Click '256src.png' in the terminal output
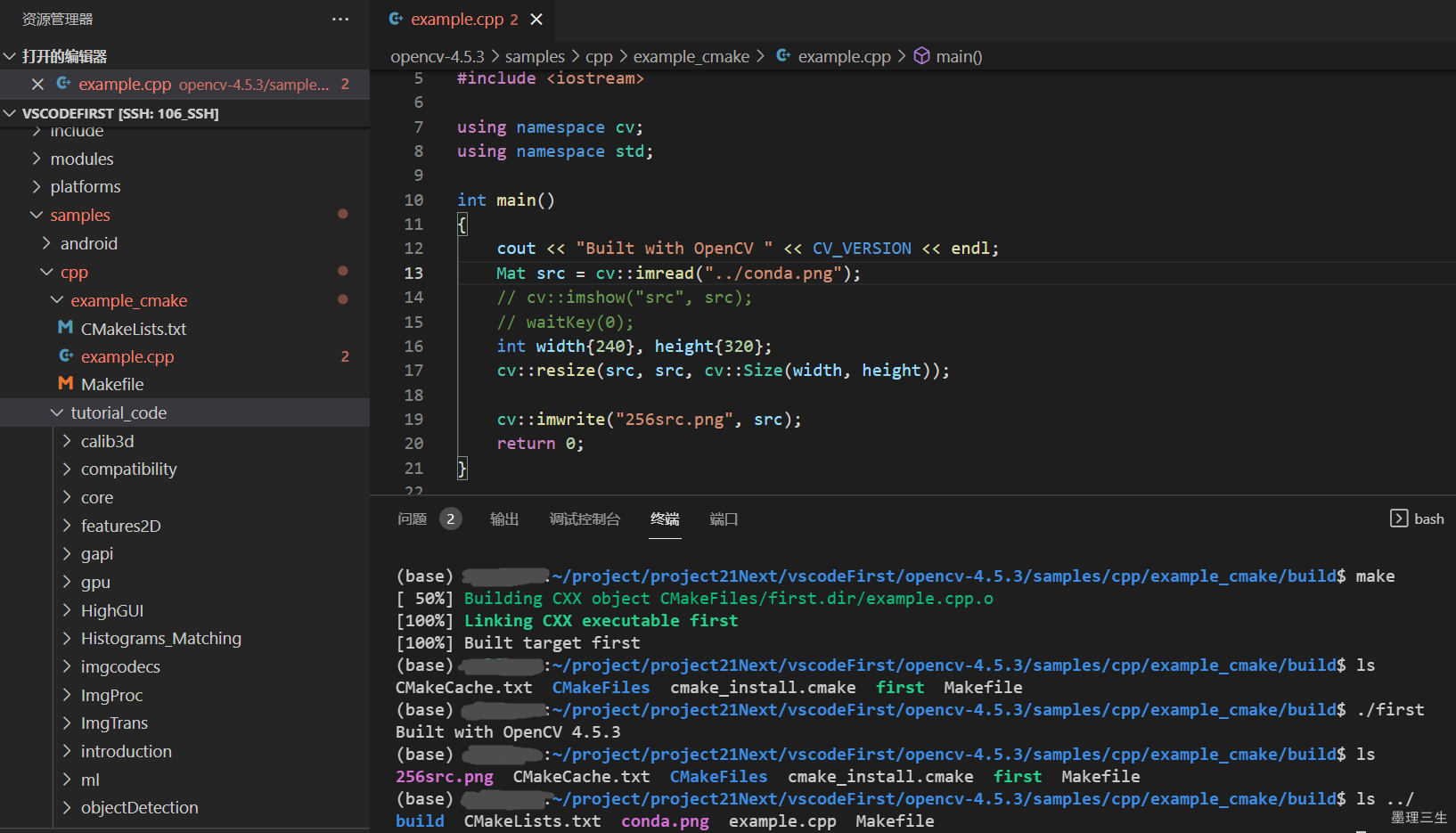 click(444, 776)
